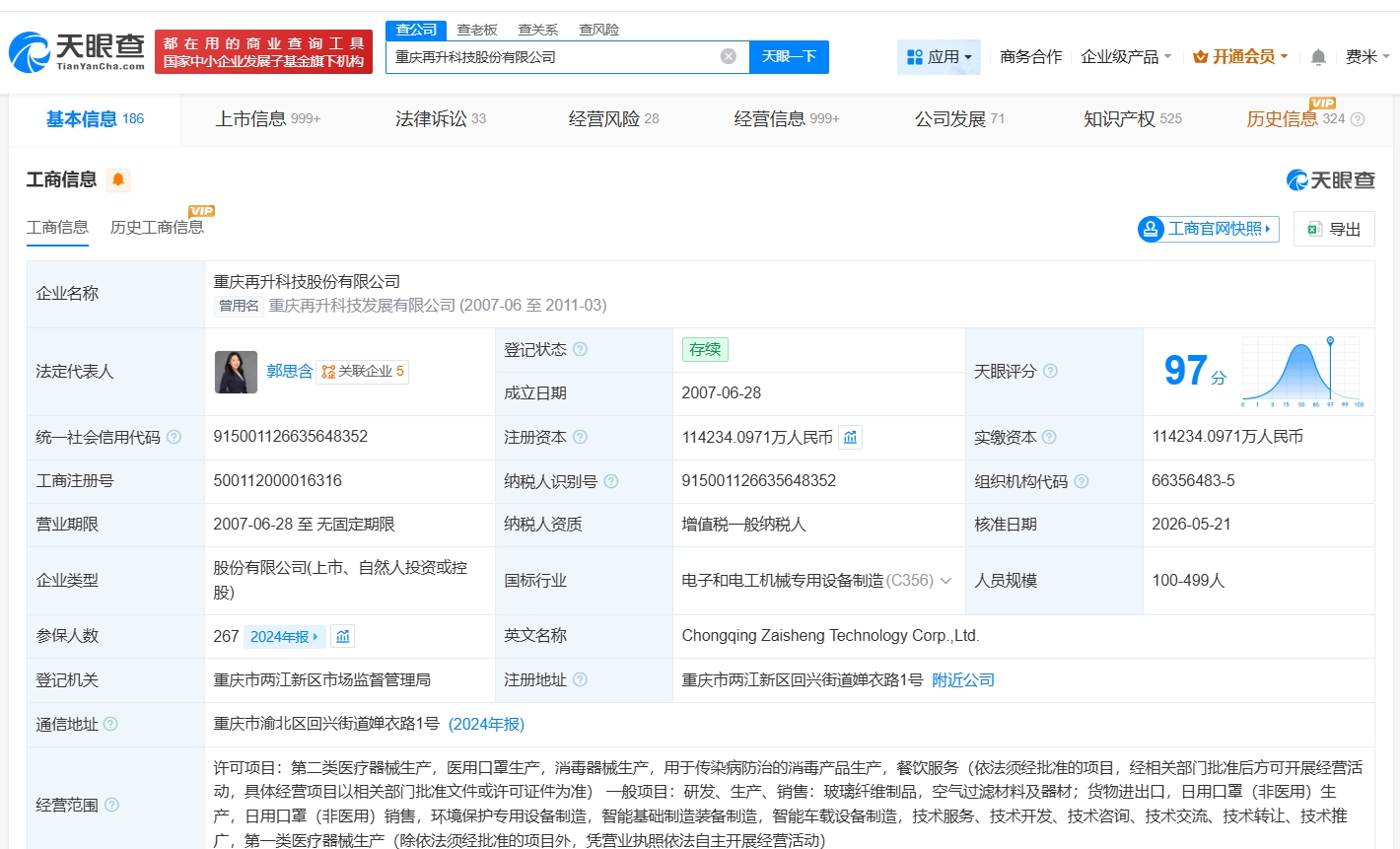
Task: Expand the 开通会员 dropdown
Action: pos(1240,57)
